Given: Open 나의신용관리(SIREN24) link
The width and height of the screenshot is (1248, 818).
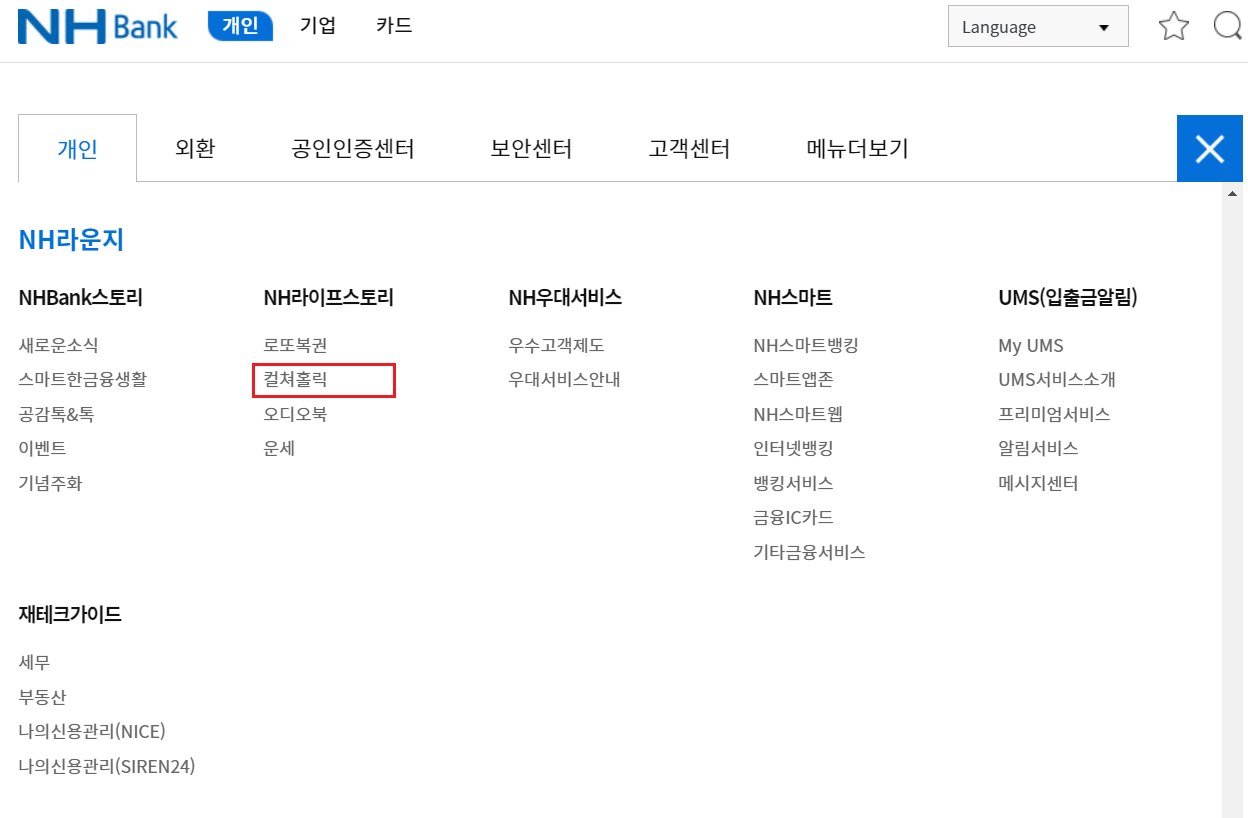Looking at the screenshot, I should tap(107, 766).
